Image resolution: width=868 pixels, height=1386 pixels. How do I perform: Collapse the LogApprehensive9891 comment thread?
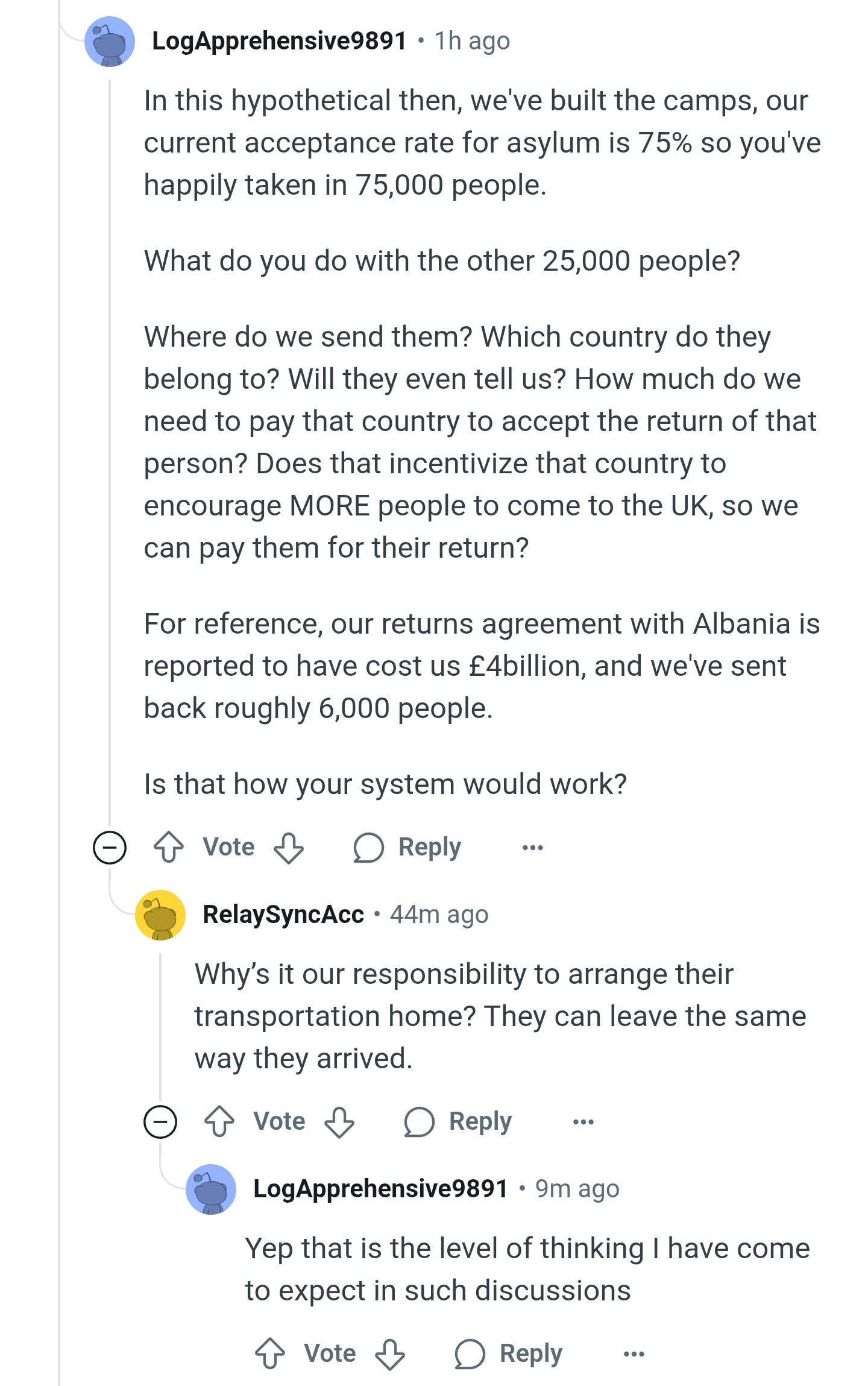(x=110, y=847)
